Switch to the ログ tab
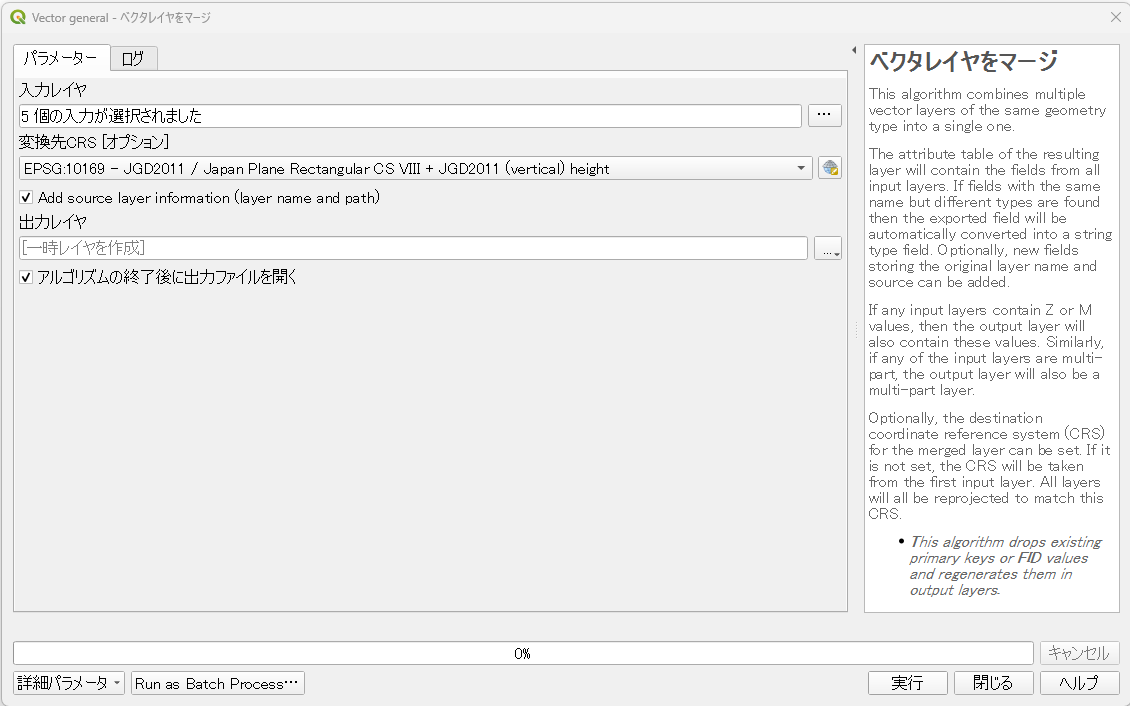 click(x=133, y=58)
